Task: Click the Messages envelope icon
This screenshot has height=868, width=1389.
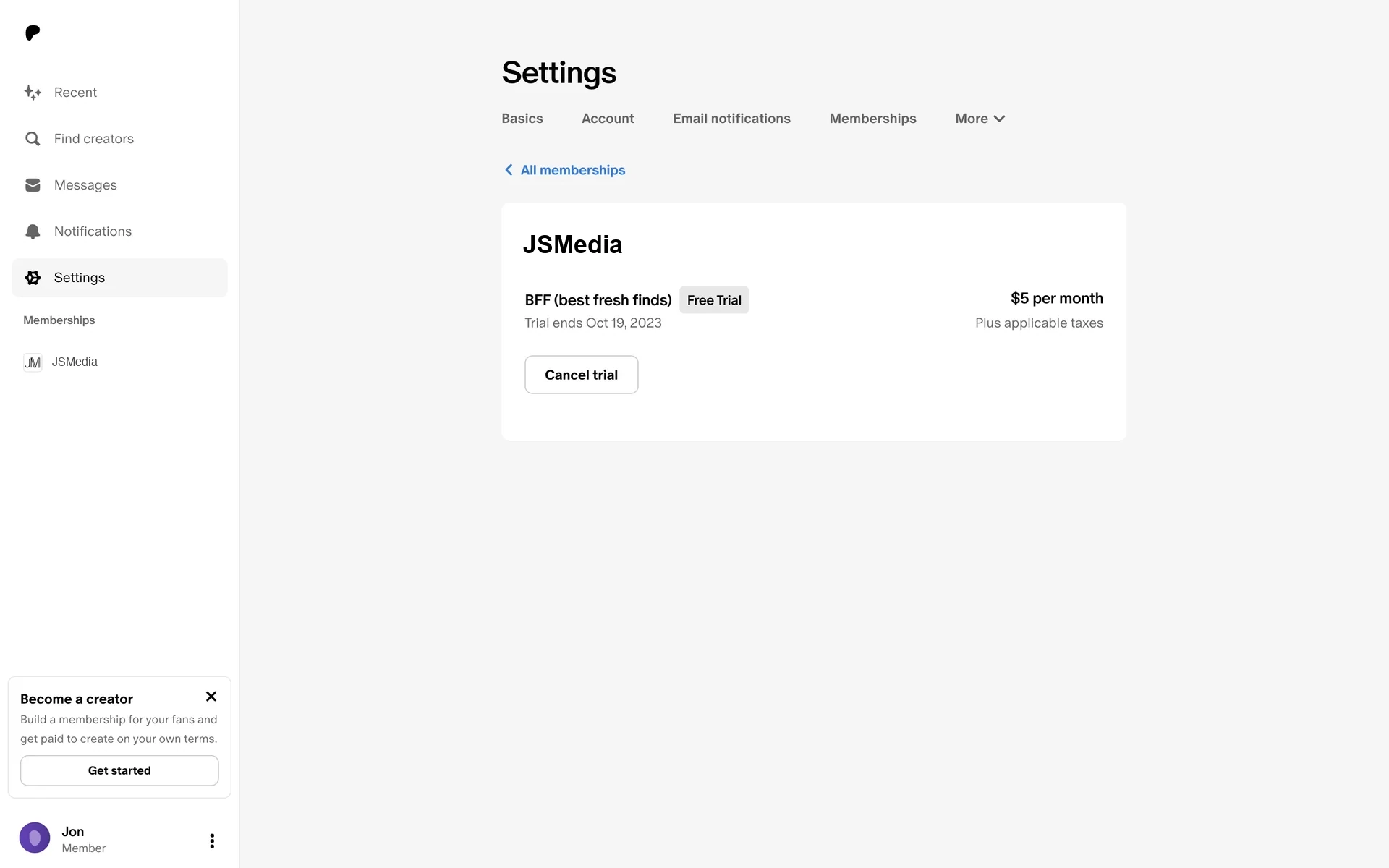Action: click(33, 185)
